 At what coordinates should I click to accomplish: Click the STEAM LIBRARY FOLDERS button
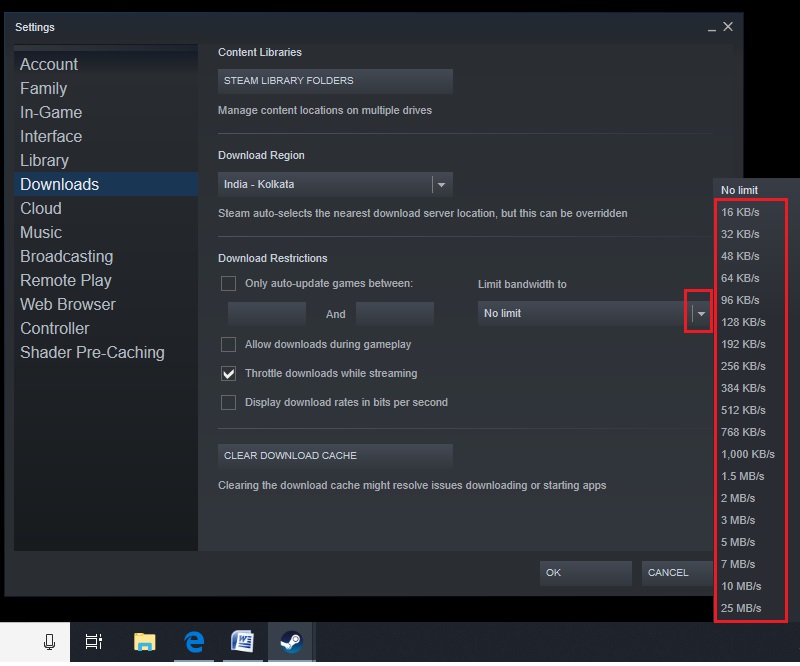coord(335,81)
